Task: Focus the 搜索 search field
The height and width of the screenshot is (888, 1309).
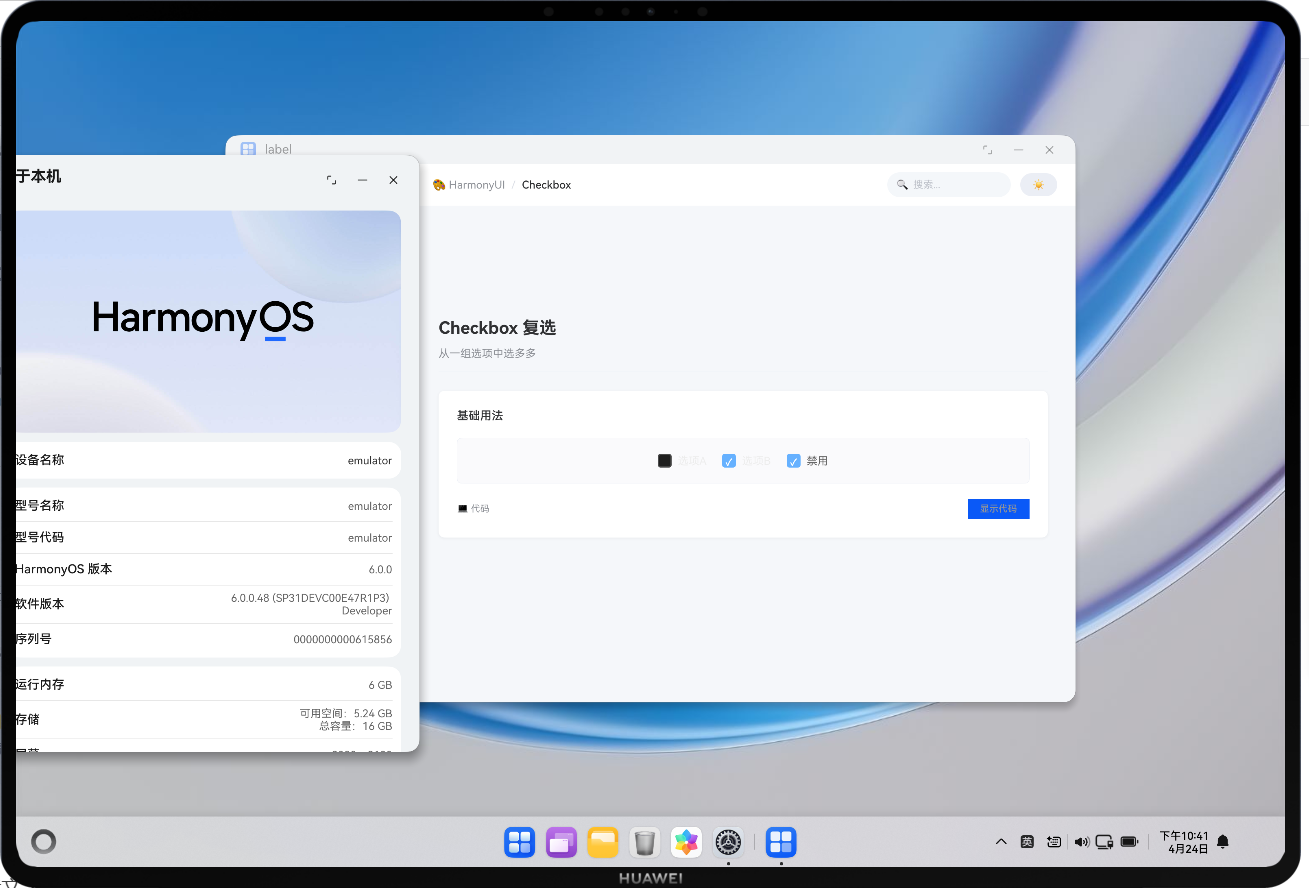Action: click(948, 185)
